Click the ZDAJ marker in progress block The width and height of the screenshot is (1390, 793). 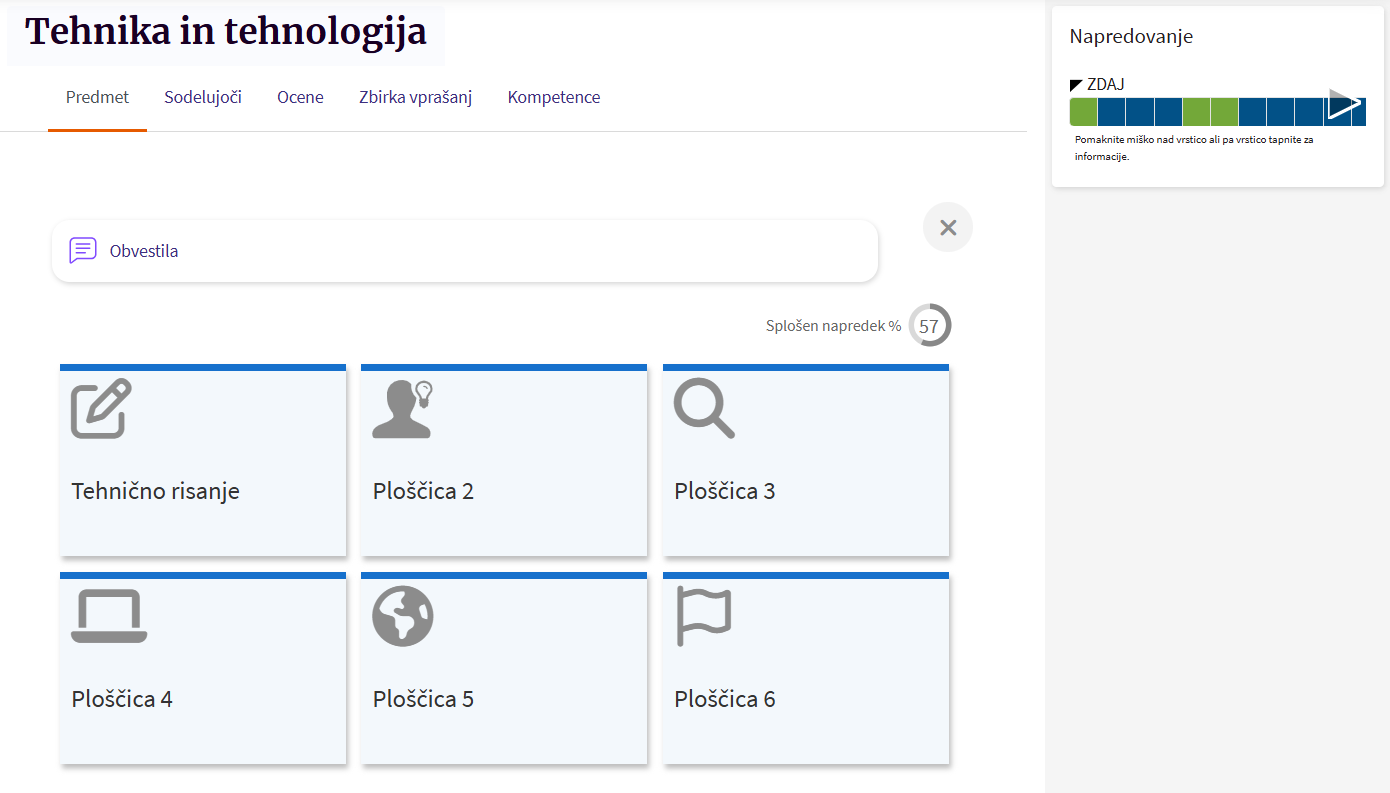tap(1097, 85)
